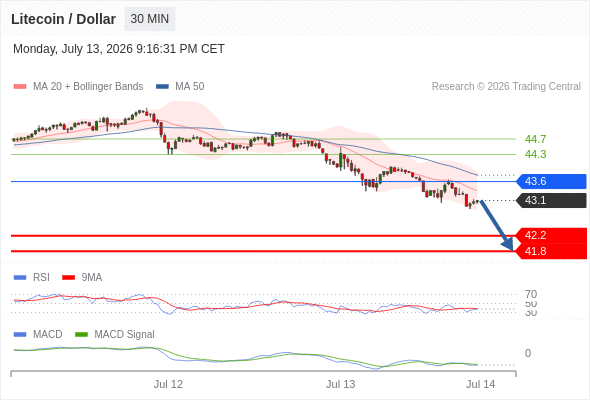590x400 pixels.
Task: Click the MACD blue legend swatch
Action: (20, 335)
